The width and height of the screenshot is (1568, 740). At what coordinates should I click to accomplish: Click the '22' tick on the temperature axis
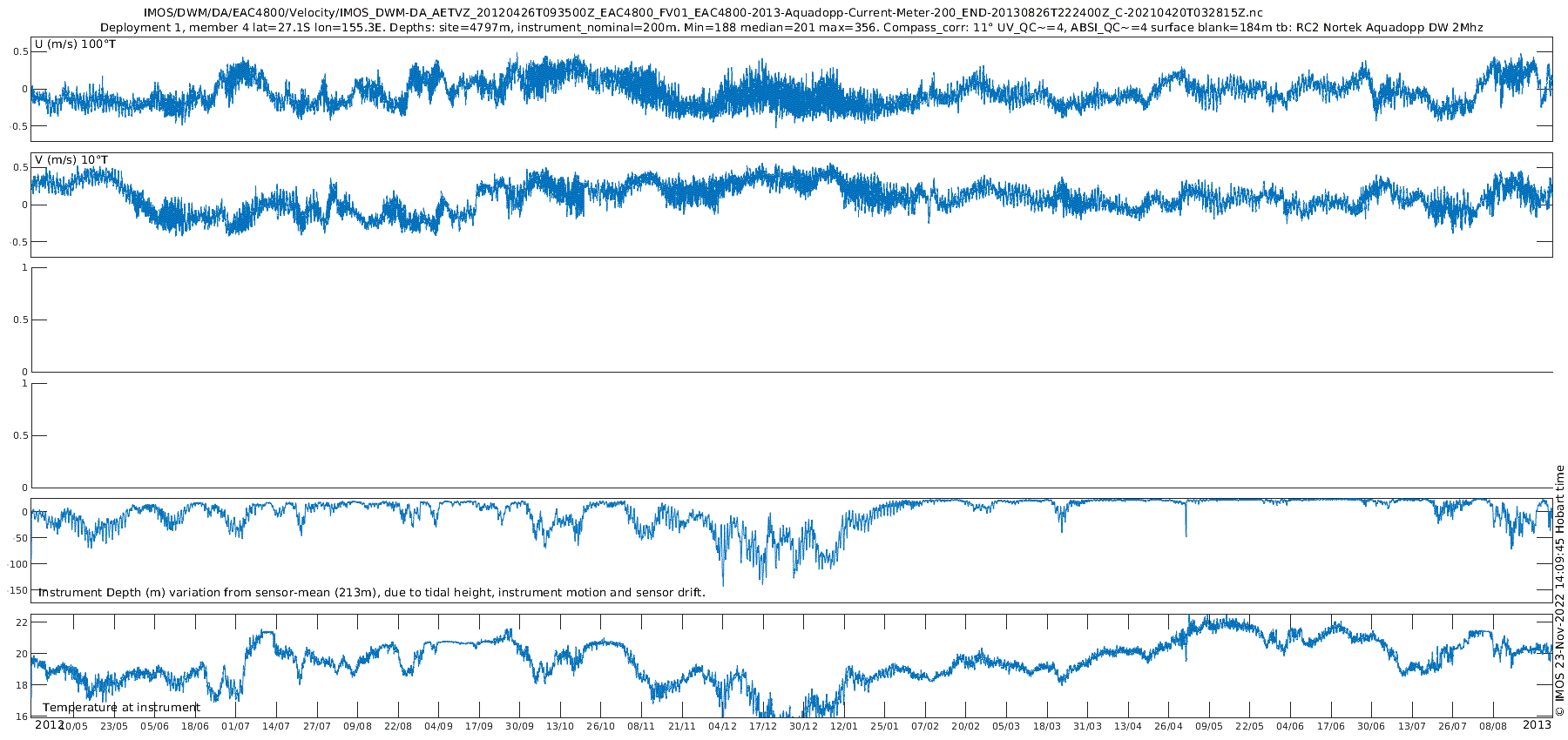click(x=22, y=622)
